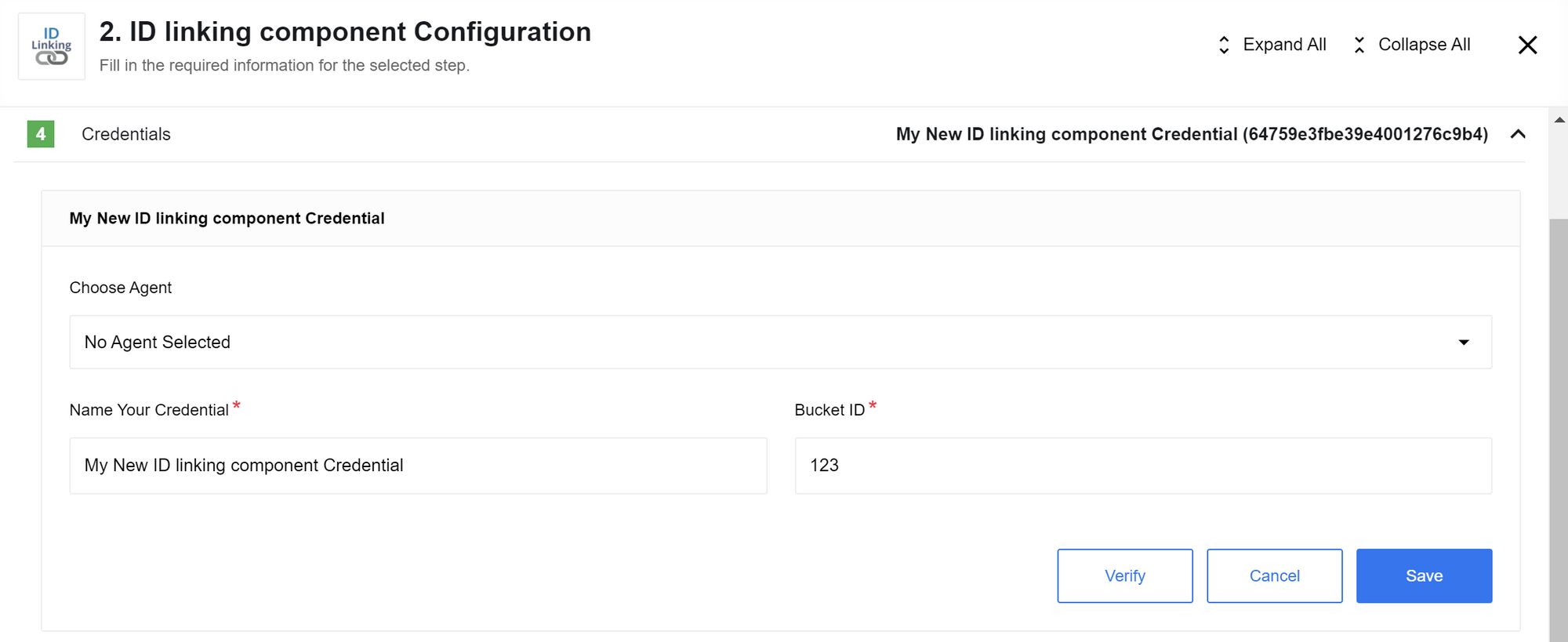
Task: Click the selected credential name in header
Action: (1192, 134)
